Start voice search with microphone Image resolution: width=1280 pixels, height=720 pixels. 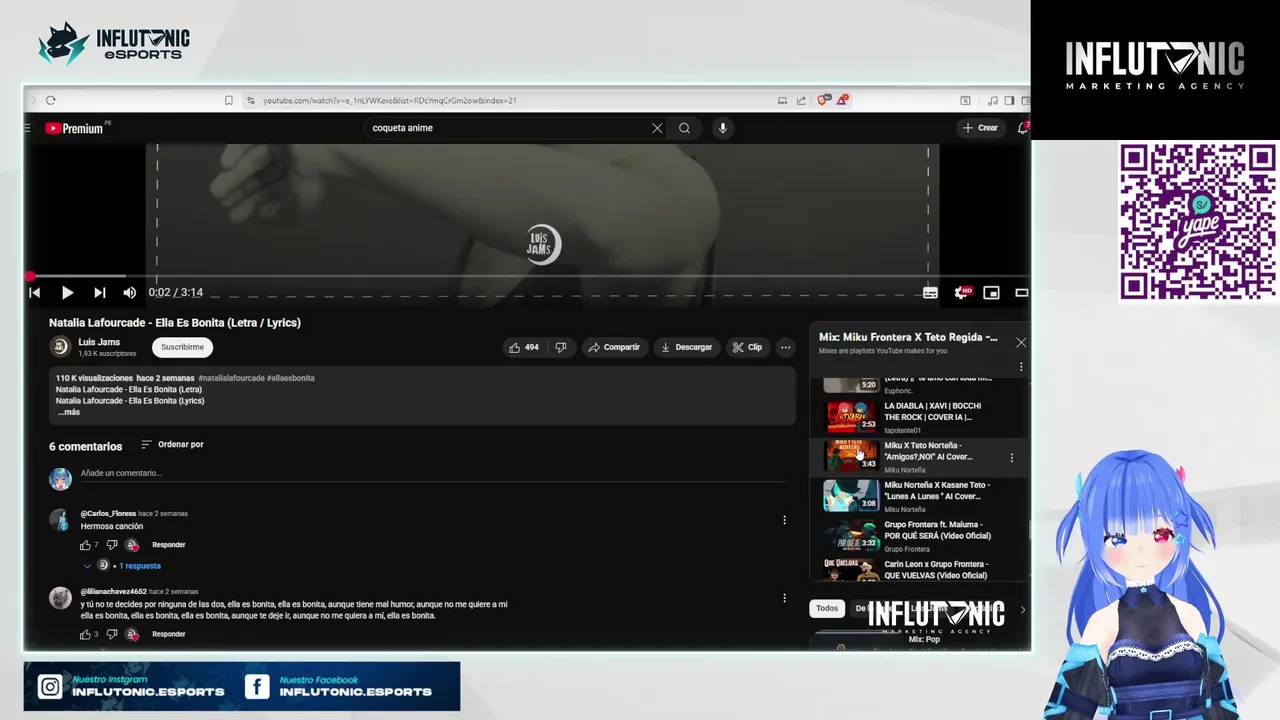pos(722,128)
